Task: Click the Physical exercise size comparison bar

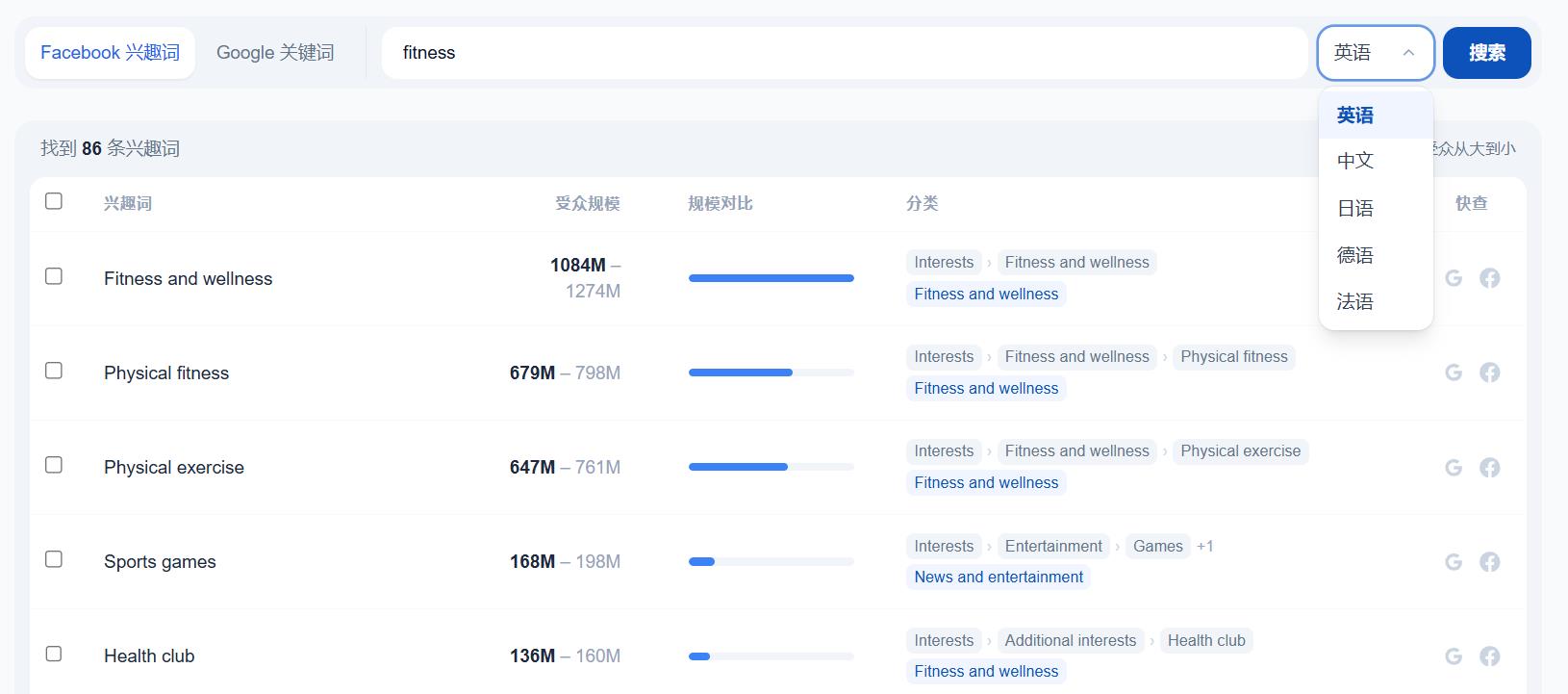Action: pos(771,467)
